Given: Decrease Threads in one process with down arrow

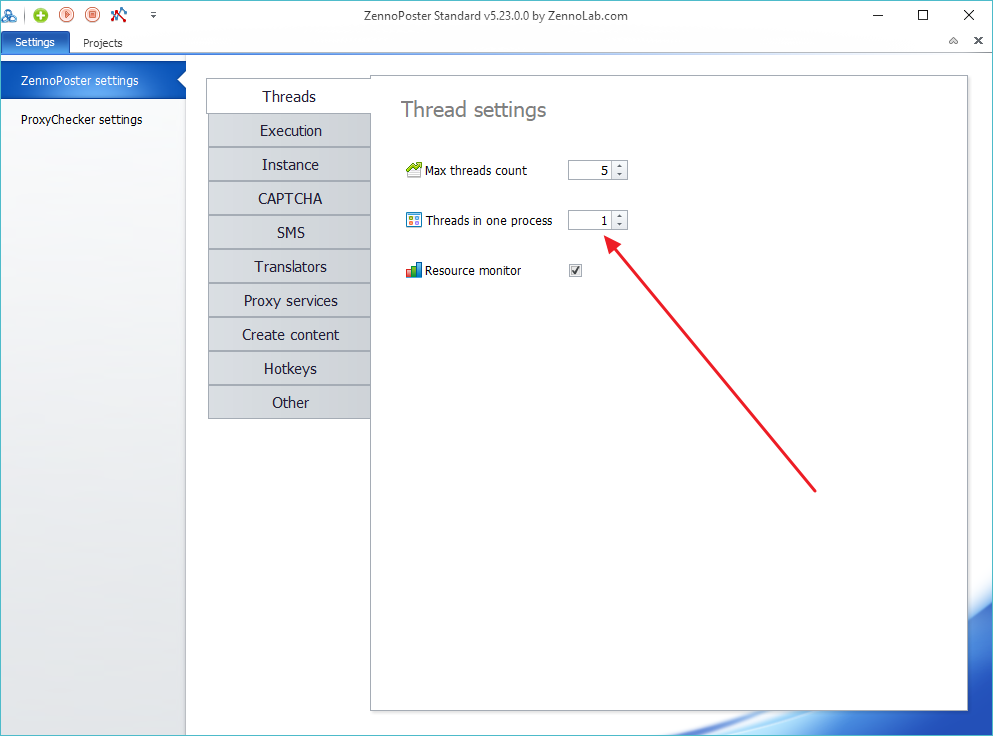Looking at the screenshot, I should tap(619, 225).
